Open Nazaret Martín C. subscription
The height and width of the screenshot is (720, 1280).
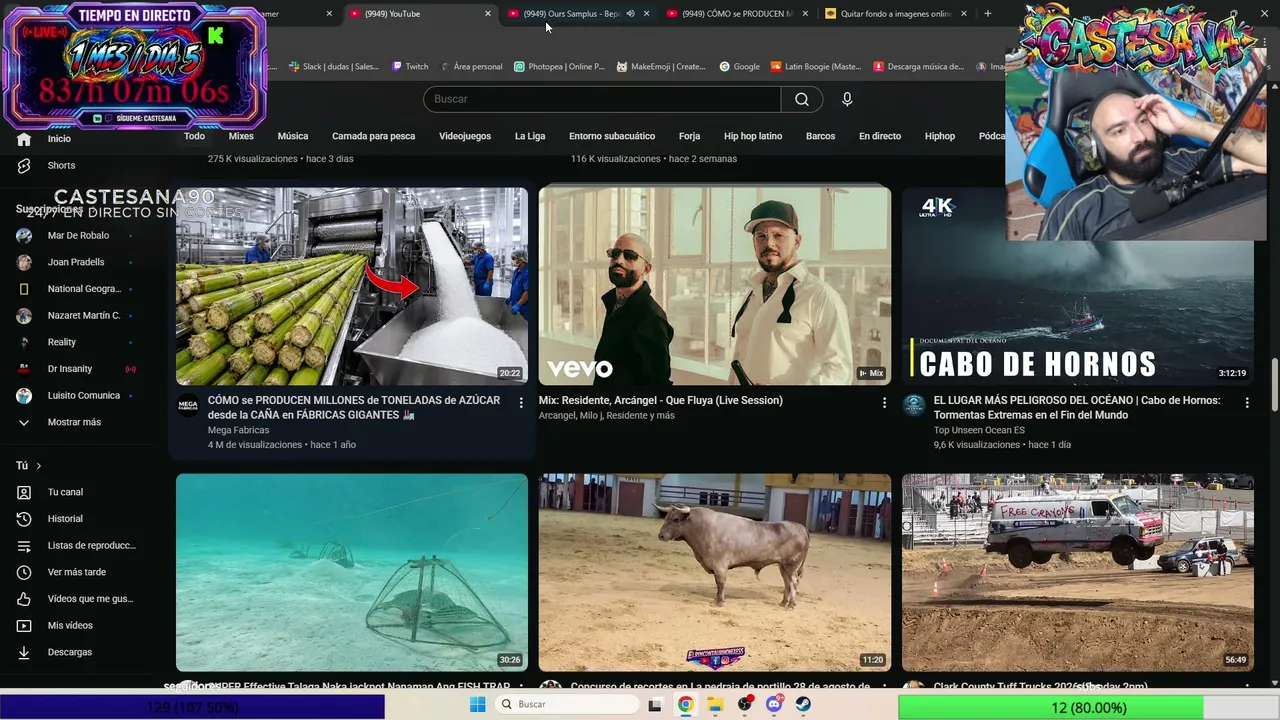coord(84,316)
